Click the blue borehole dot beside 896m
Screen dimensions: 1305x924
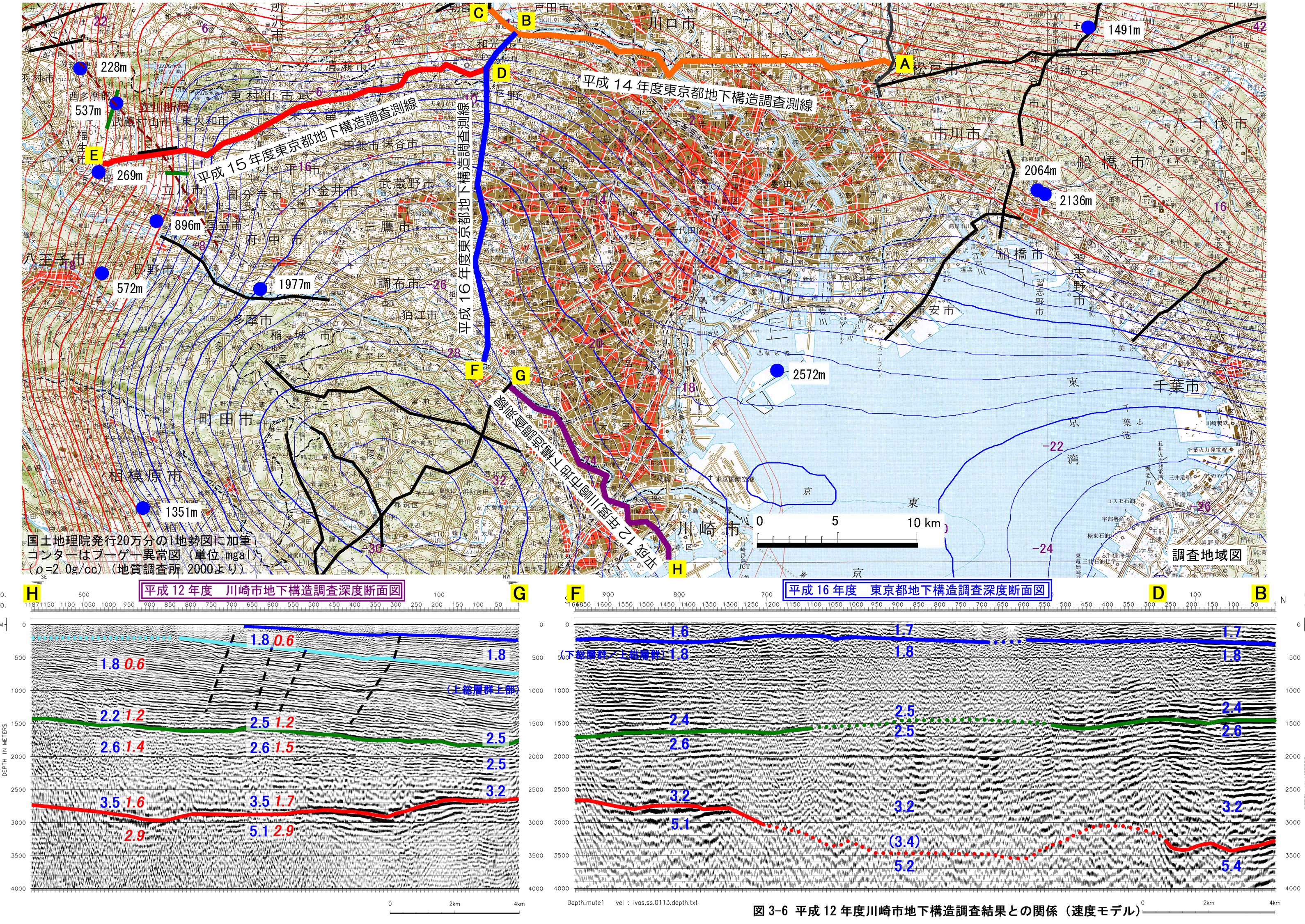[x=156, y=221]
